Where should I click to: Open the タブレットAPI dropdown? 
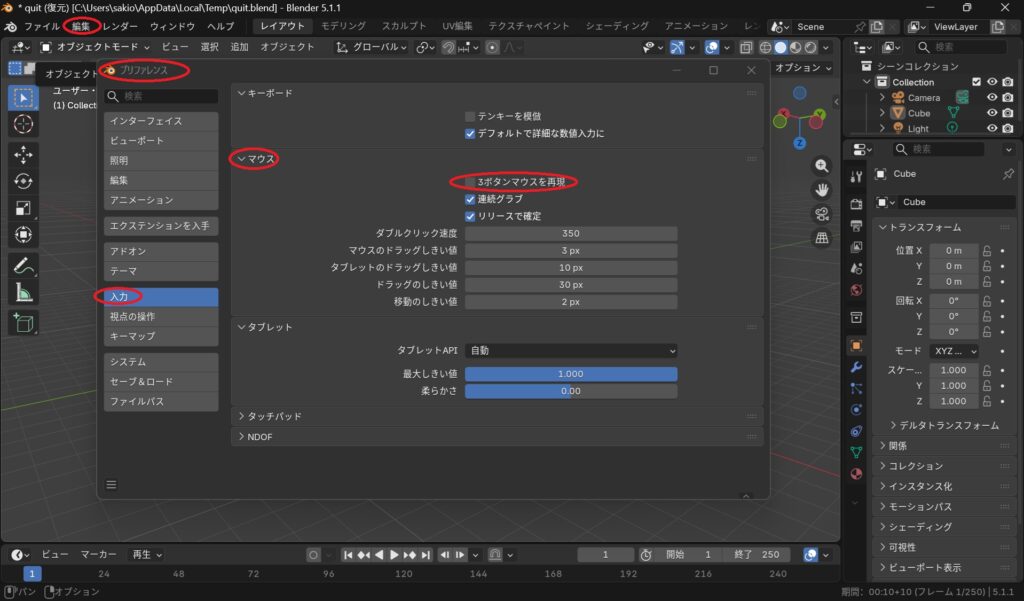tap(571, 351)
